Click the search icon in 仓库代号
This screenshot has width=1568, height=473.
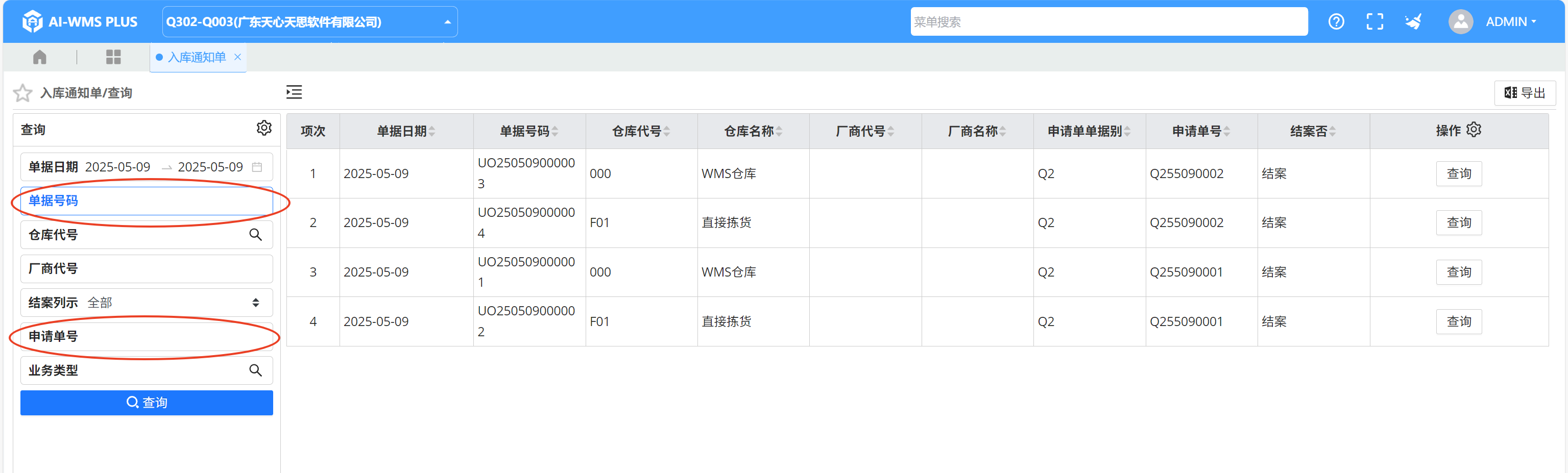click(255, 235)
